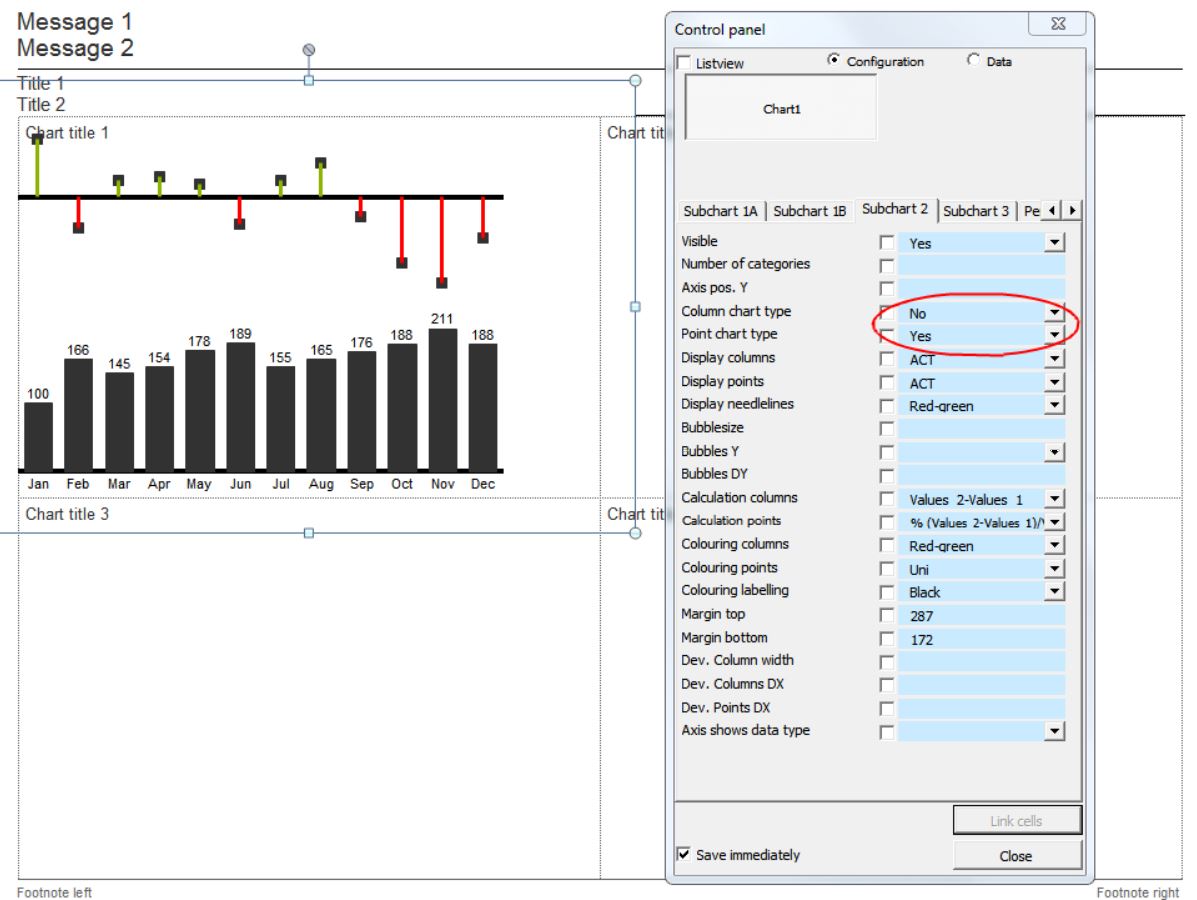Tick the Bubblesize checkbox
The width and height of the screenshot is (1197, 900).
886,429
